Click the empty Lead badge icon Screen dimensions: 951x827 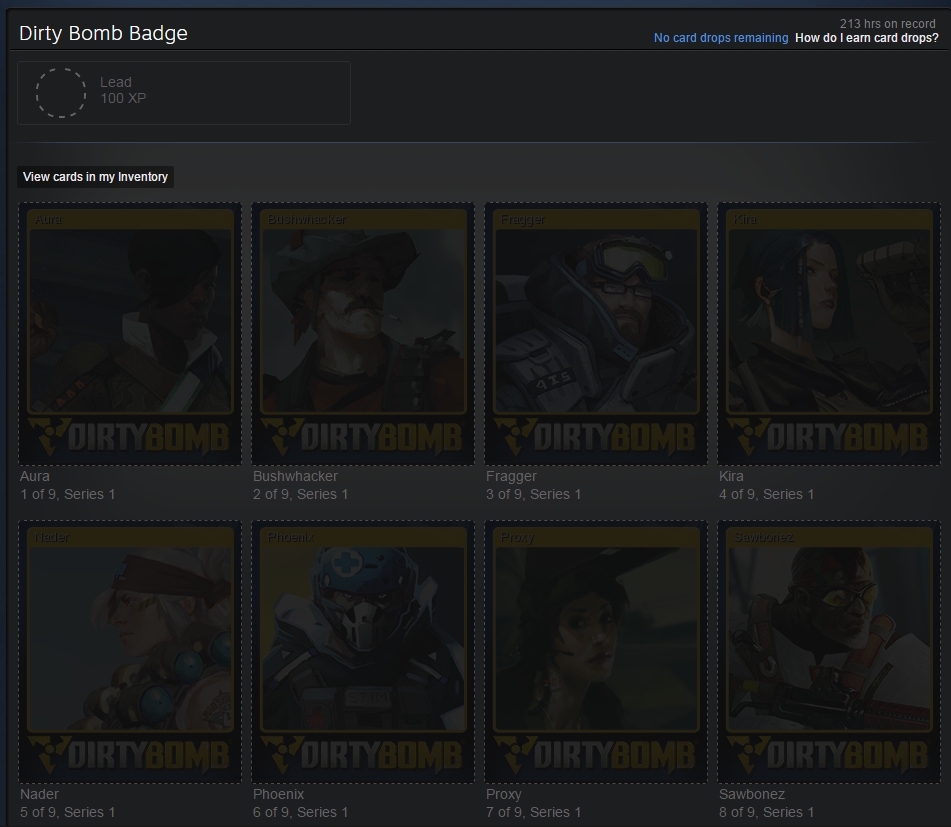[61, 93]
